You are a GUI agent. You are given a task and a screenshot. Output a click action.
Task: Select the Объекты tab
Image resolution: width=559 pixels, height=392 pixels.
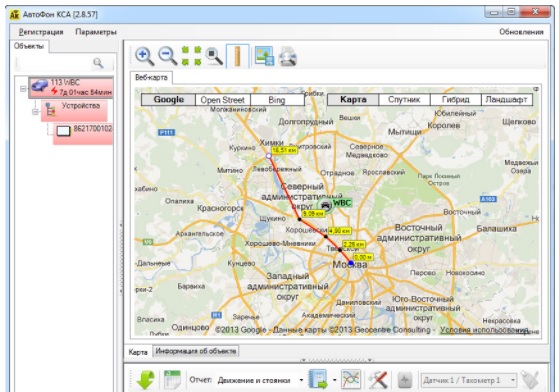pos(29,46)
